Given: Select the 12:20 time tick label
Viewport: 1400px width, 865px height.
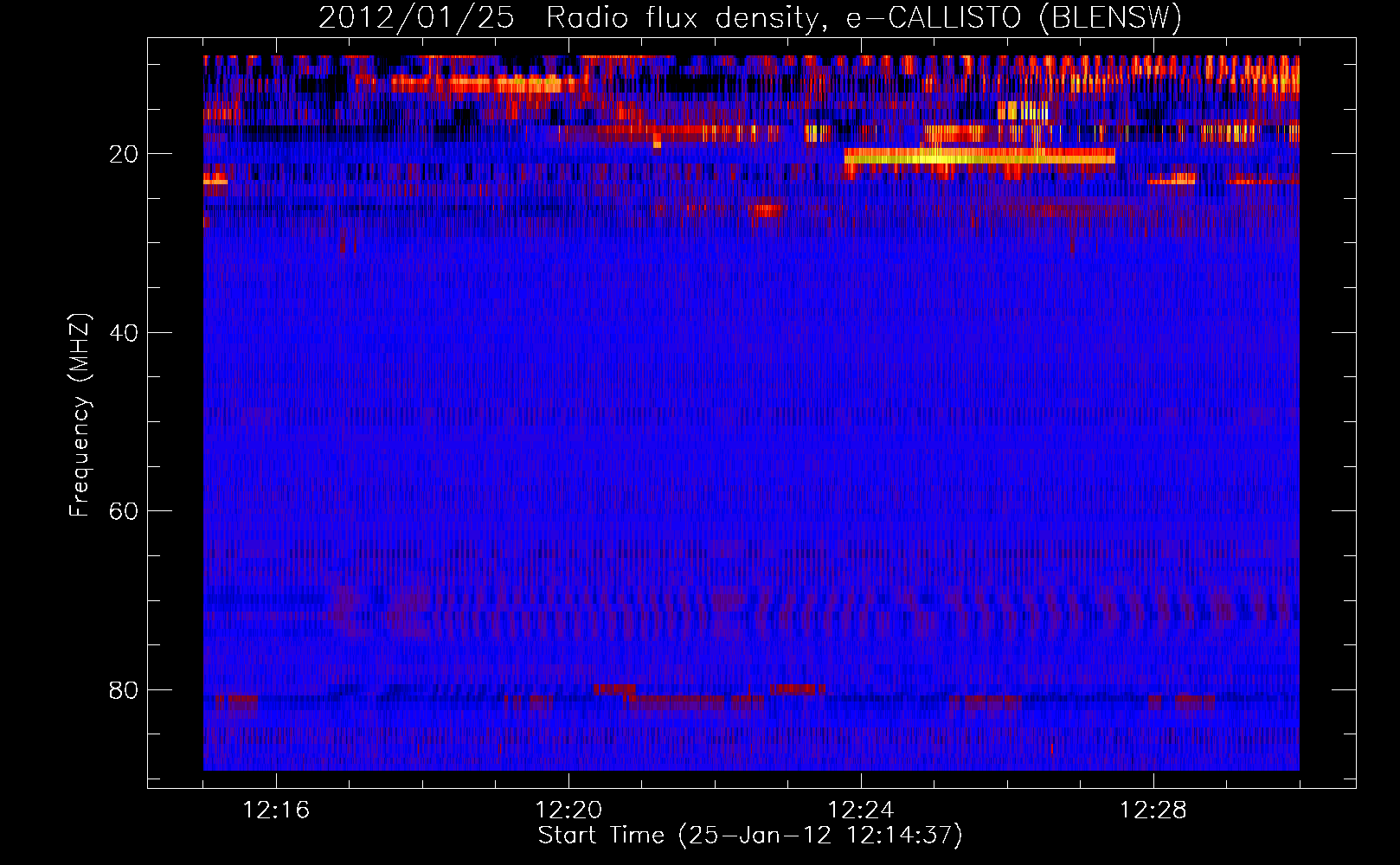Looking at the screenshot, I should coord(568,810).
